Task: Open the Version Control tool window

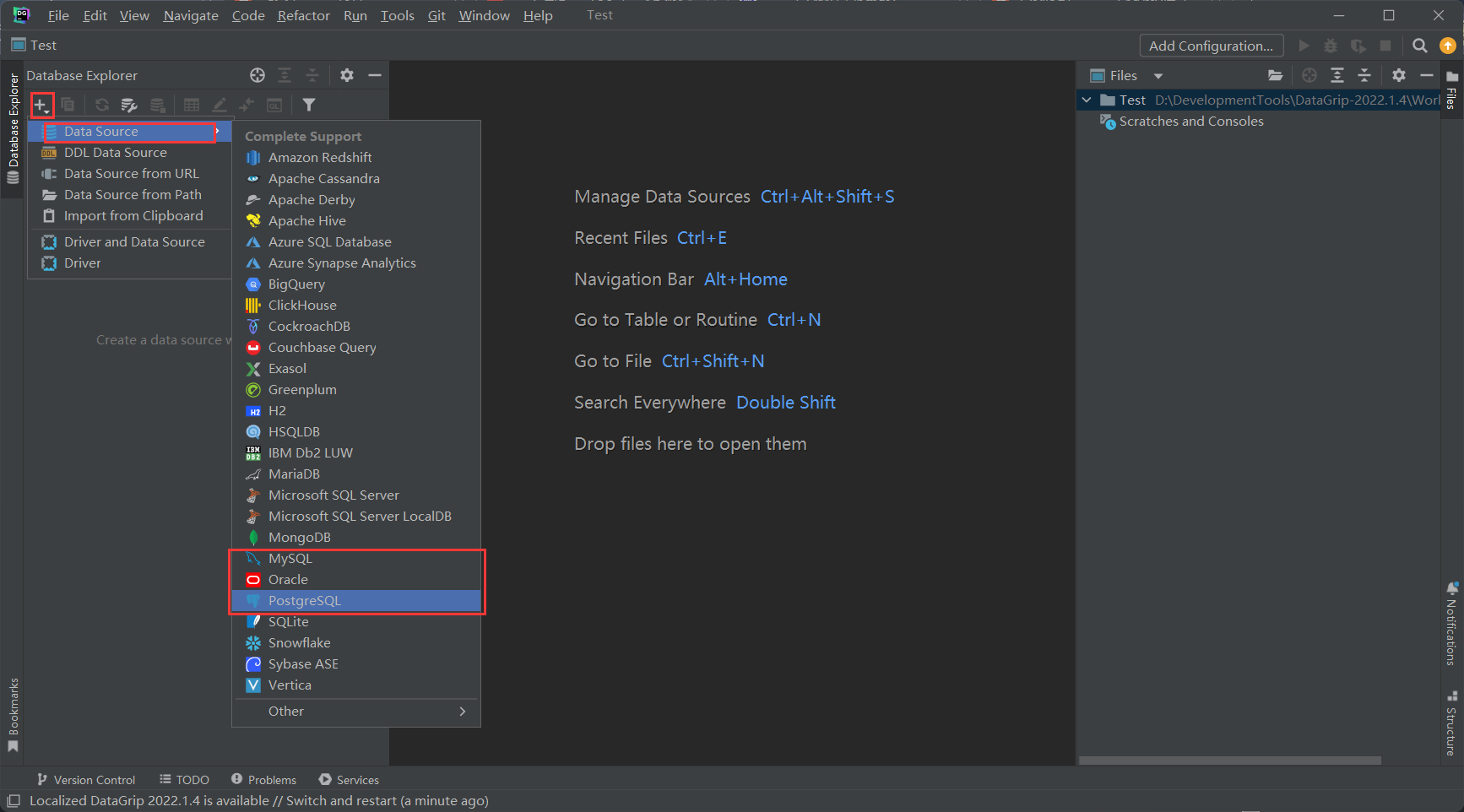Action: tap(86, 780)
